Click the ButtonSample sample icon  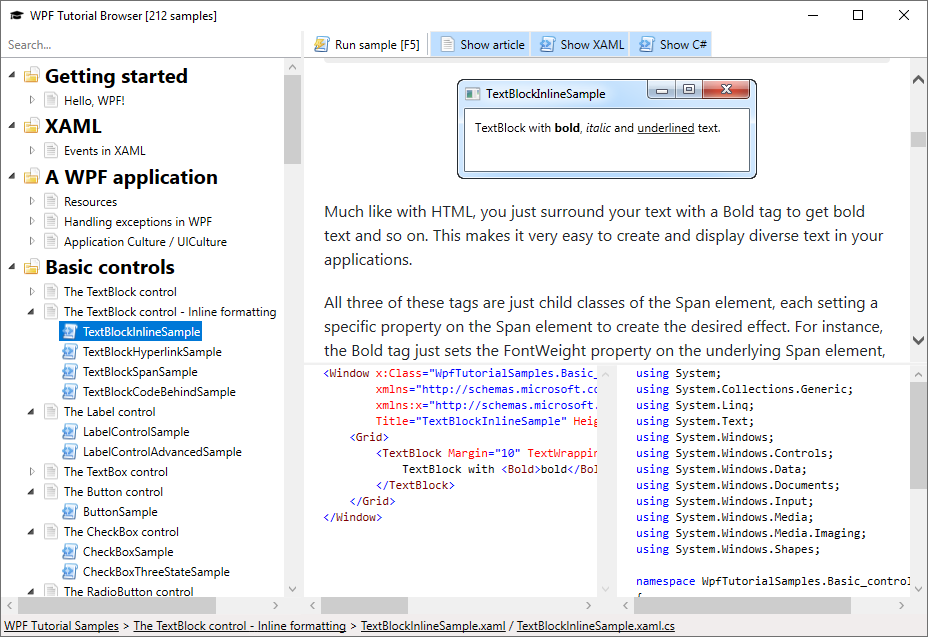pyautogui.click(x=68, y=511)
